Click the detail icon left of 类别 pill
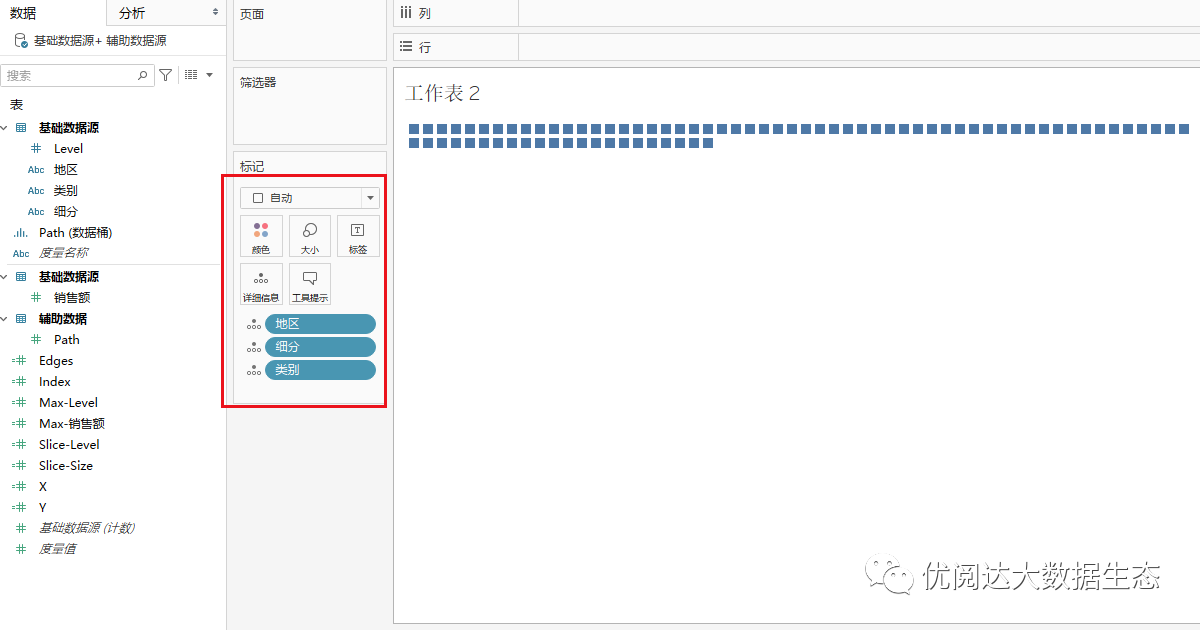Image resolution: width=1200 pixels, height=630 pixels. pos(253,370)
